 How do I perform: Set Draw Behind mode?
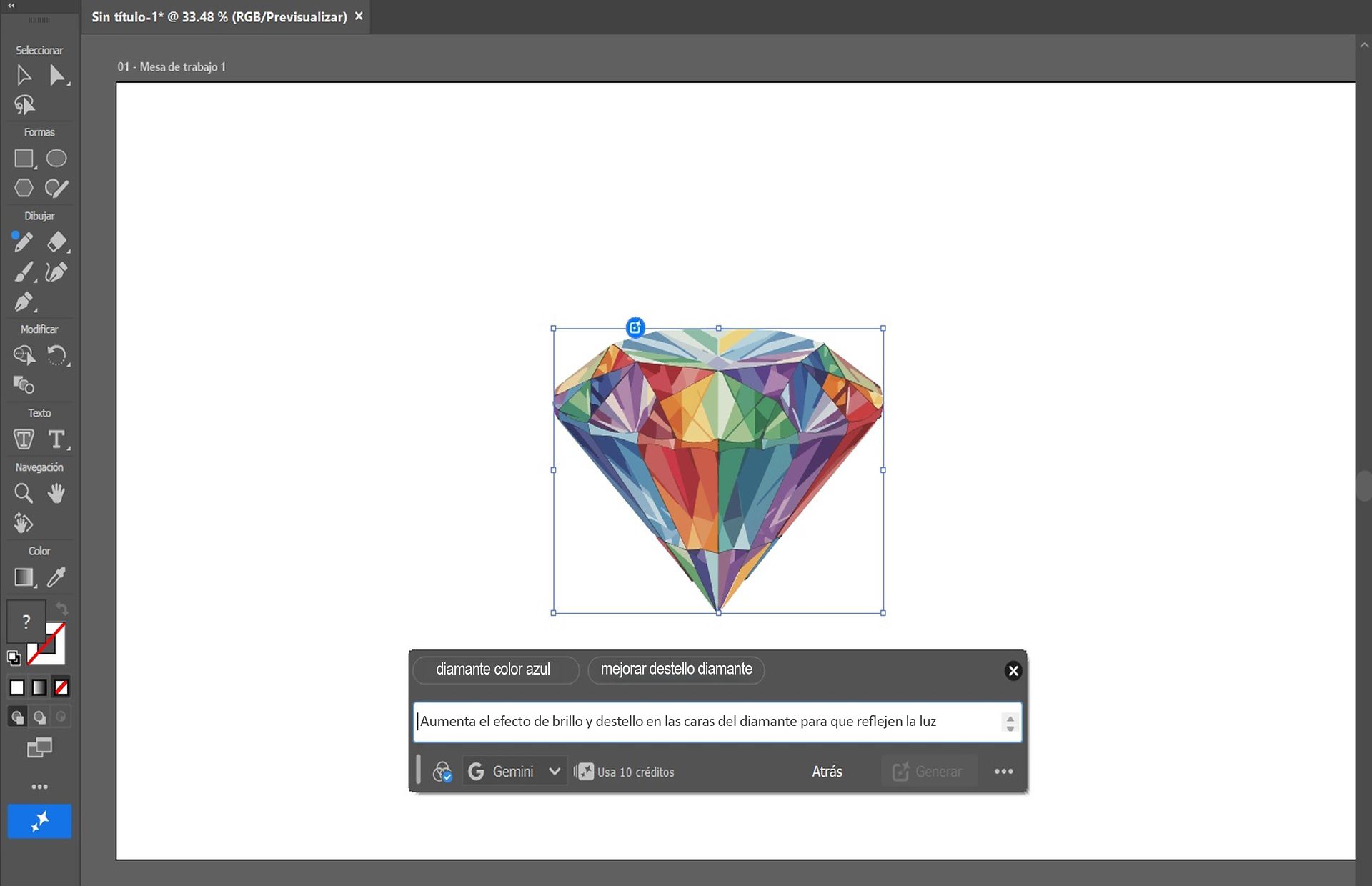click(x=39, y=717)
